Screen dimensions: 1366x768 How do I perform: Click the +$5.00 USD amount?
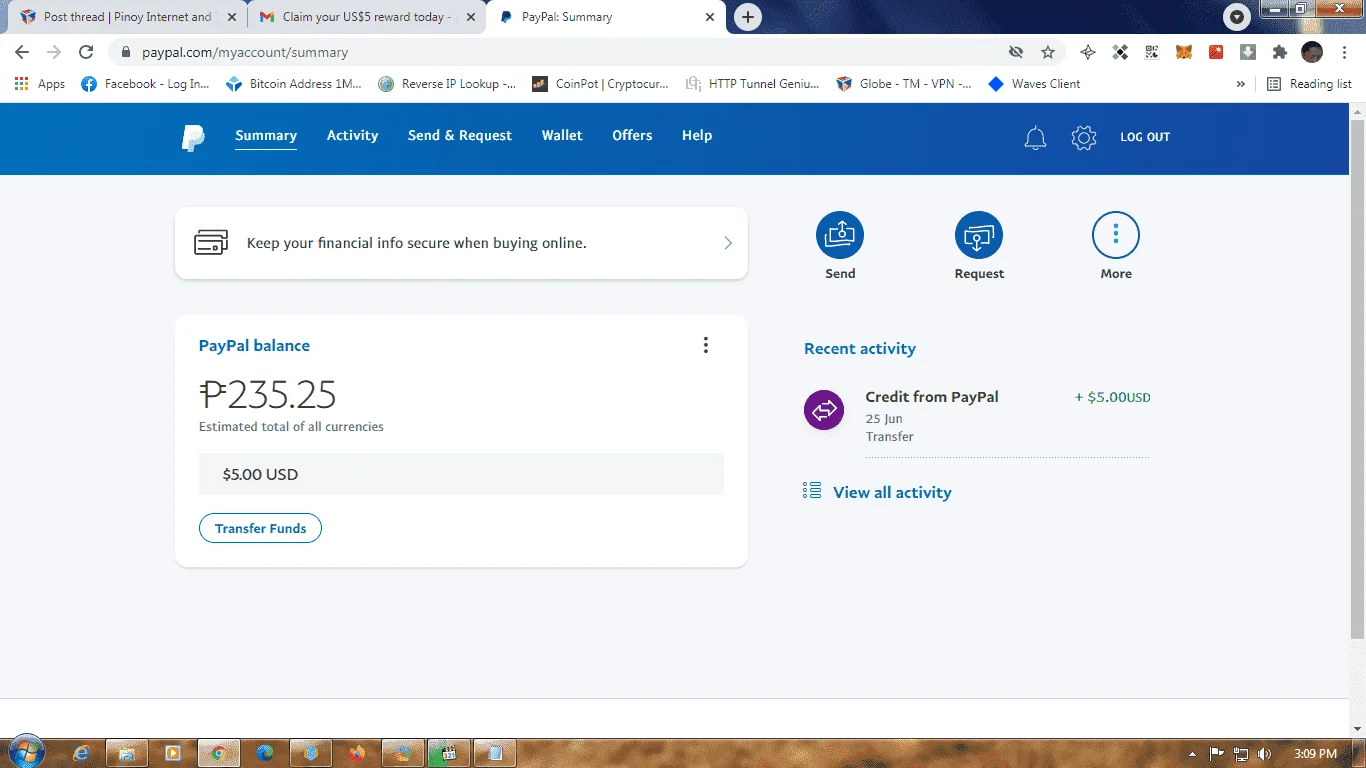pos(1113,397)
